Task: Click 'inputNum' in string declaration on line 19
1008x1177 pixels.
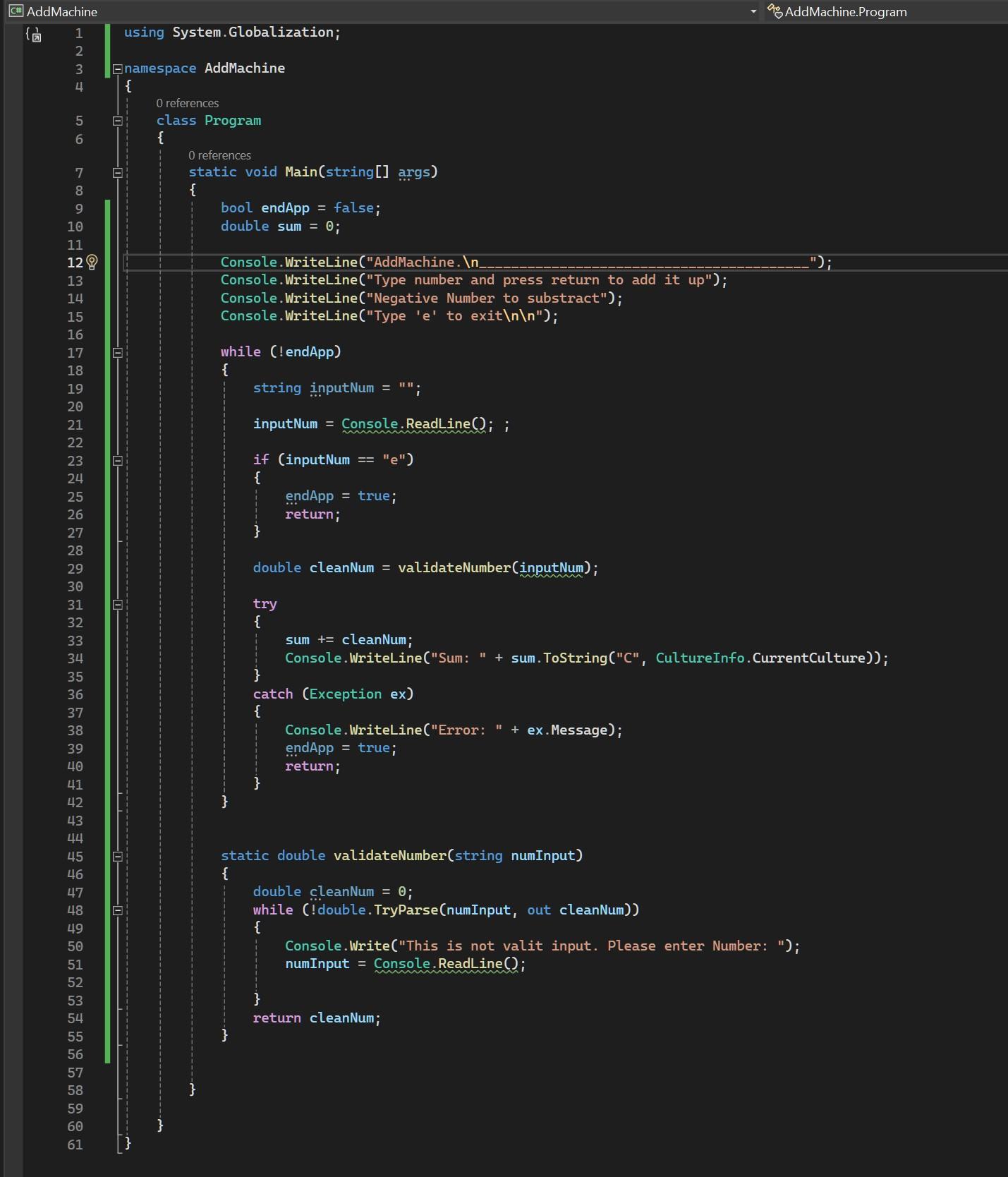Action: pyautogui.click(x=341, y=388)
